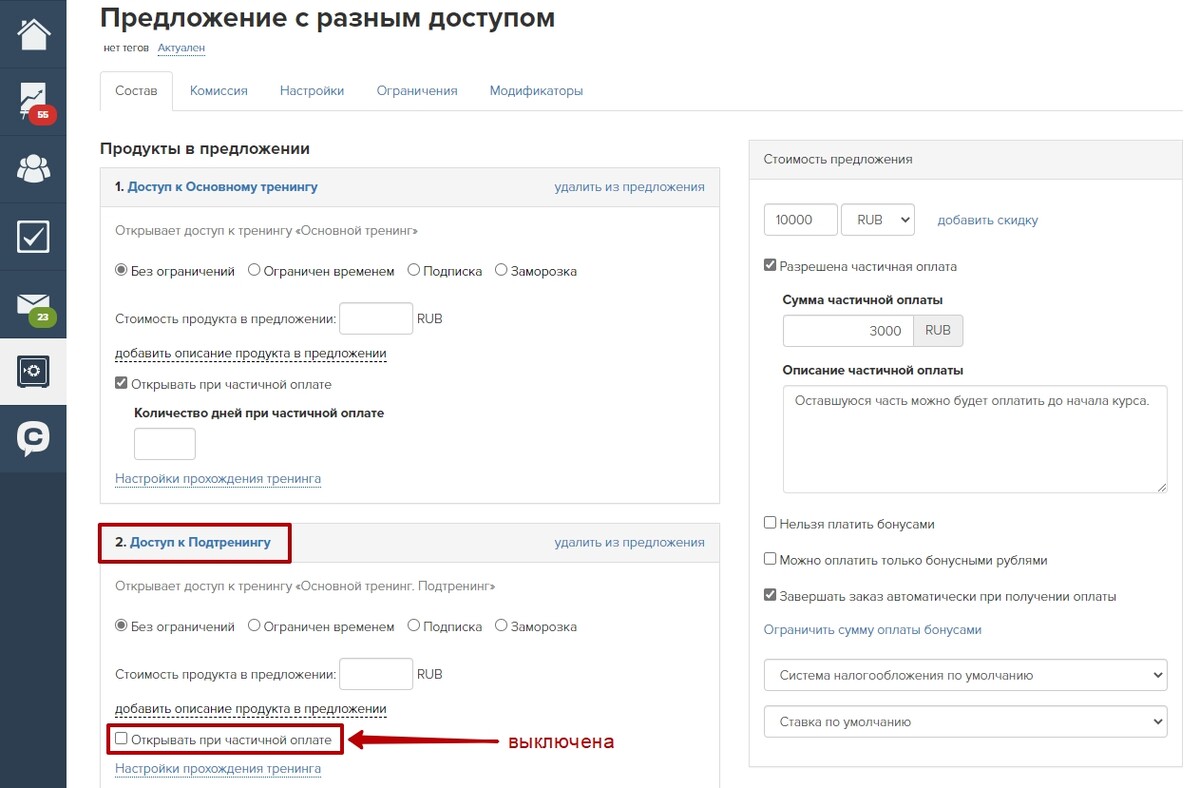Open the home icon in sidebar
The image size is (1200, 788).
(33, 33)
